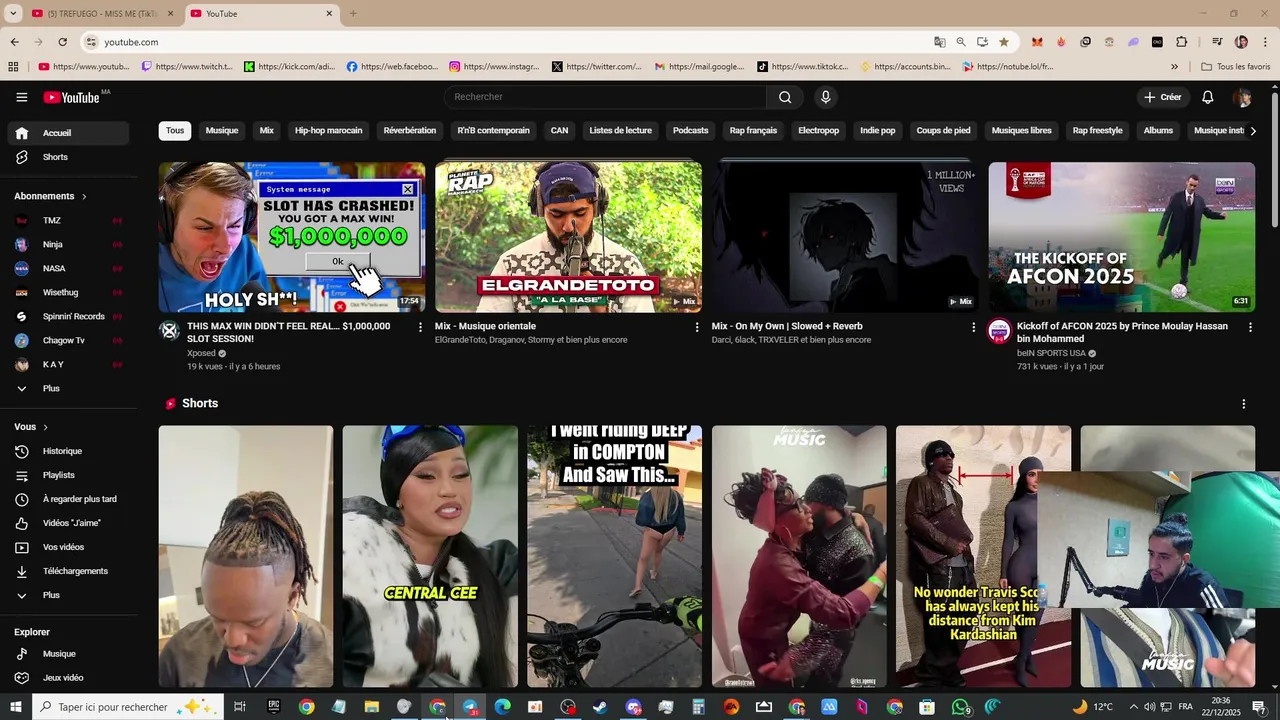Select the Musique filter chip
The height and width of the screenshot is (720, 1280).
[222, 131]
